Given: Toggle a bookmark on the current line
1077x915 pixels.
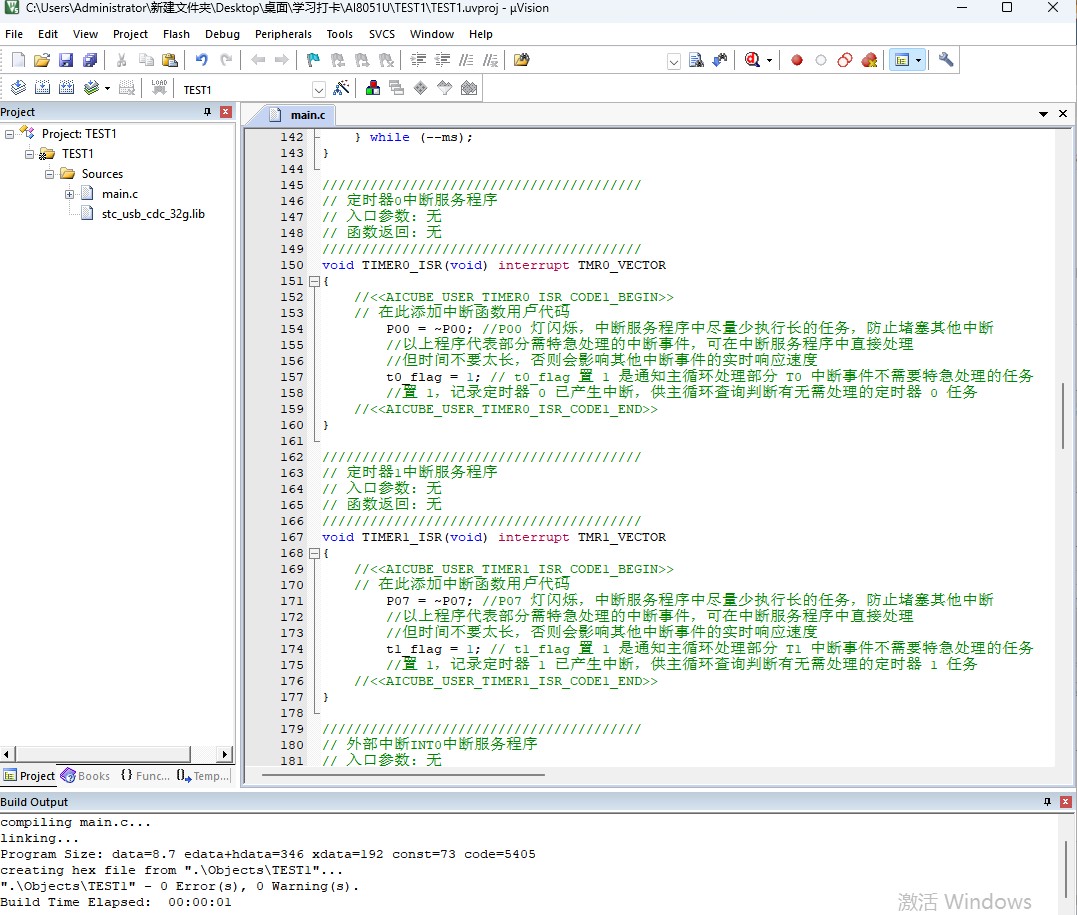Looking at the screenshot, I should point(313,60).
